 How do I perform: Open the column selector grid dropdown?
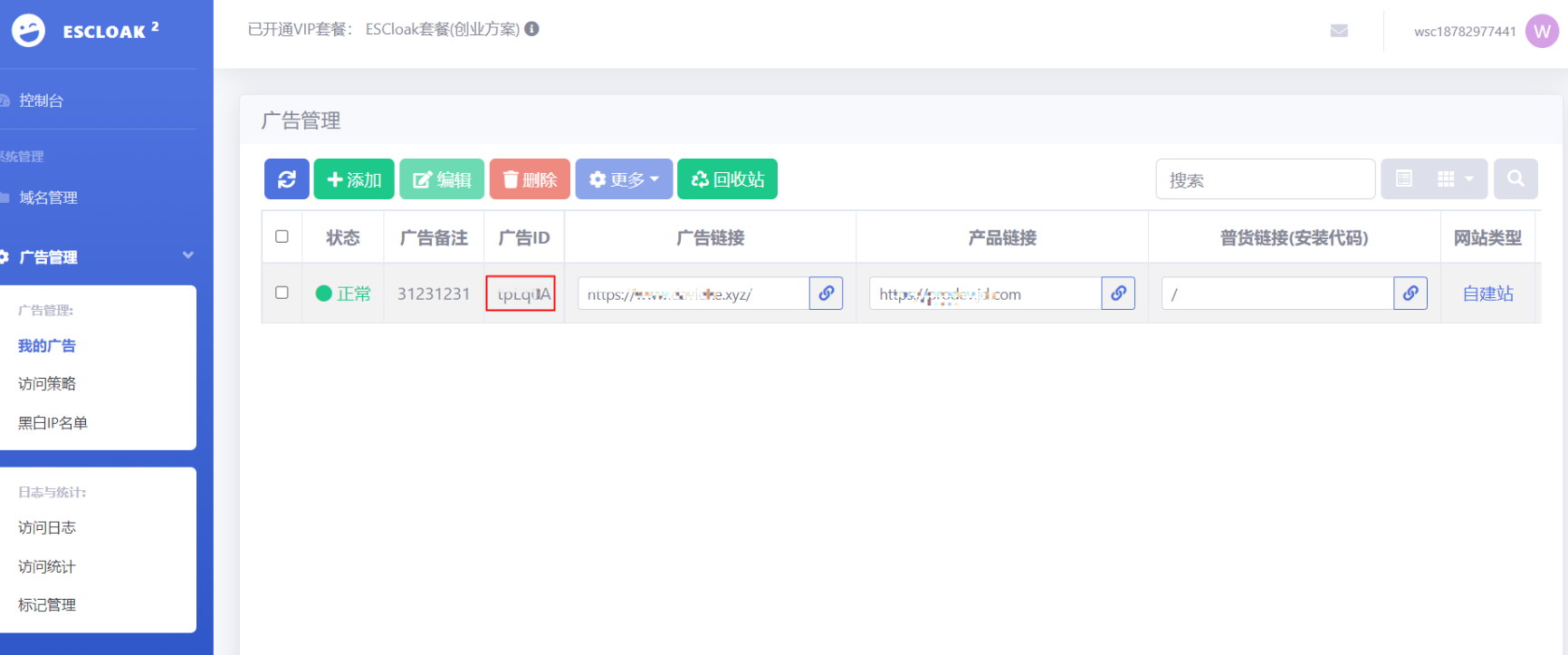[x=1456, y=179]
